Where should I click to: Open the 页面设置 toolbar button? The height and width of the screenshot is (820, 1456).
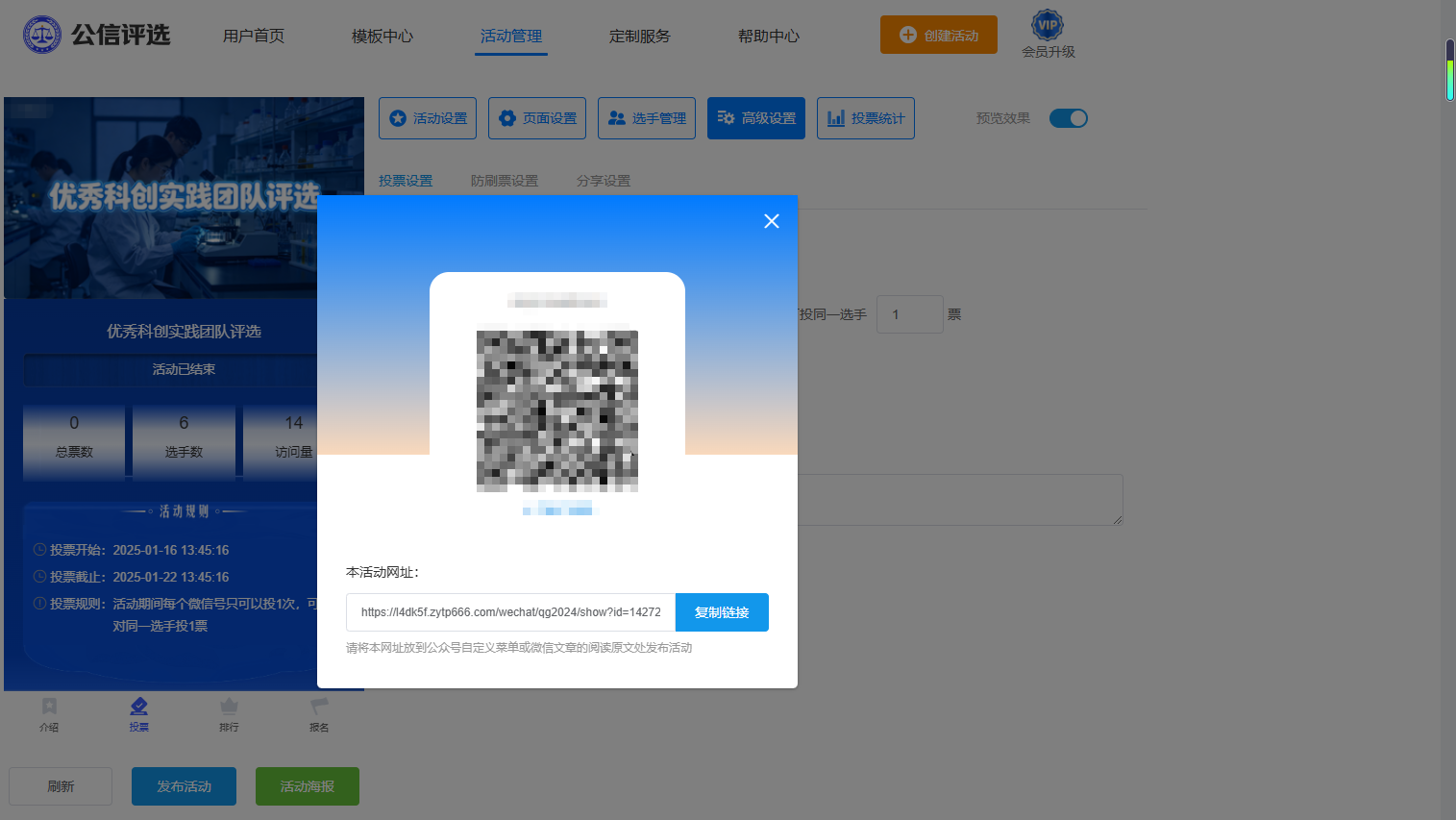tap(537, 118)
